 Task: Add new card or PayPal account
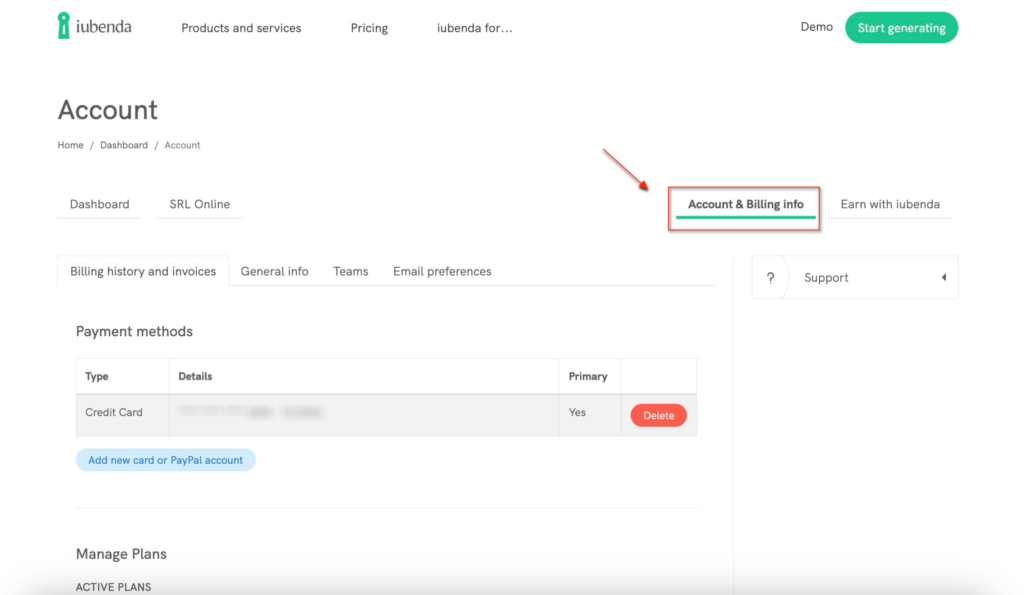click(165, 460)
